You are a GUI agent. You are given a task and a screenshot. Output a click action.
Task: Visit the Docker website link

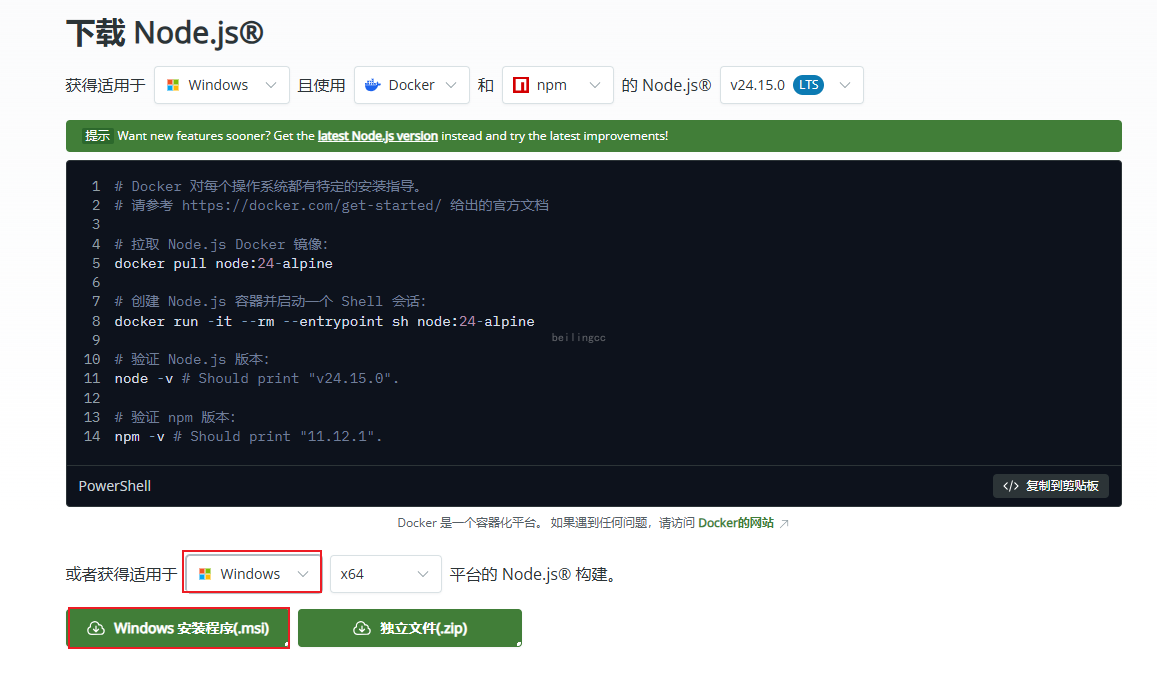pos(736,523)
